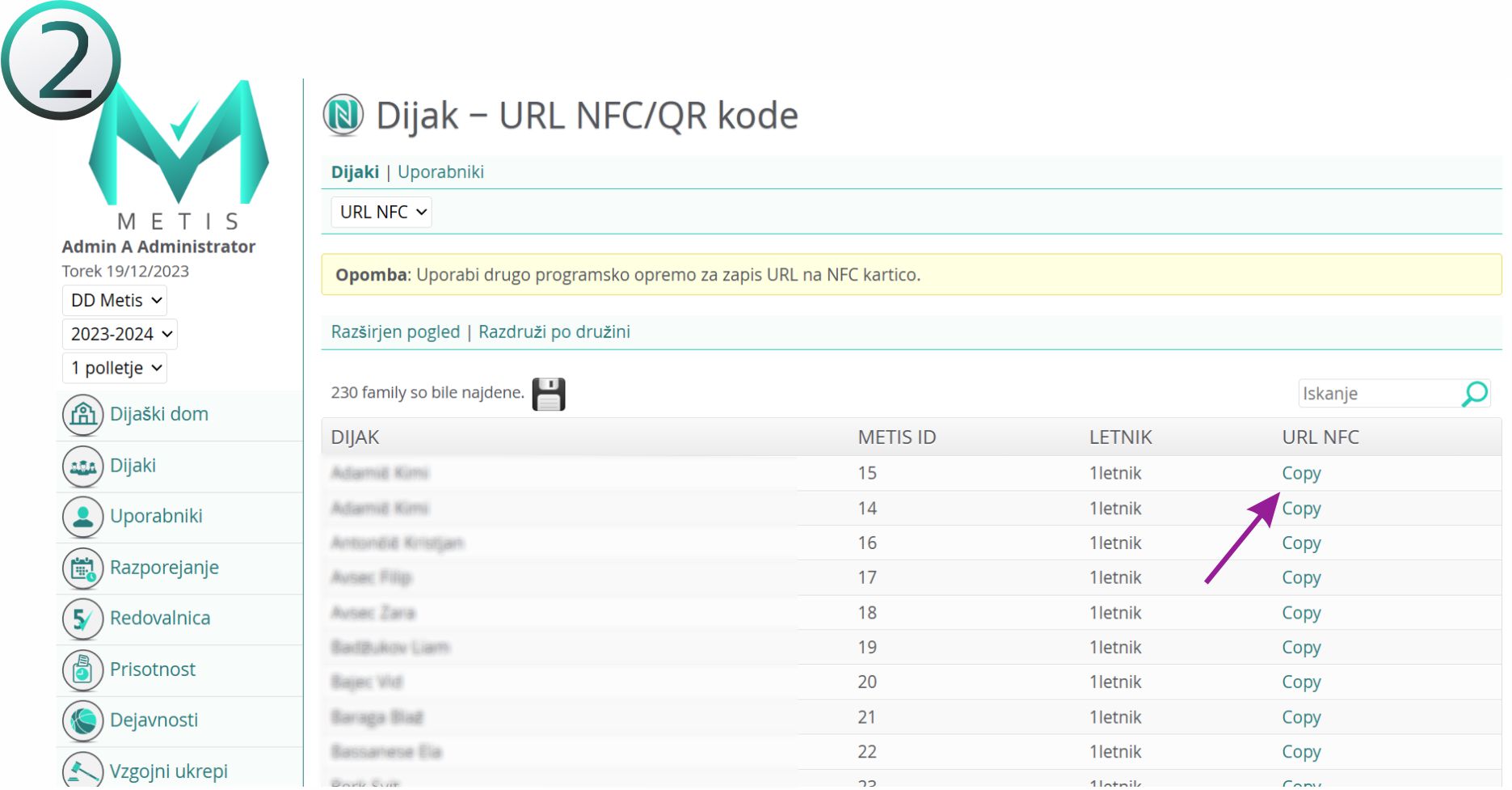The image size is (1512, 790).
Task: Click the Uporabniki person icon
Action: [x=82, y=518]
